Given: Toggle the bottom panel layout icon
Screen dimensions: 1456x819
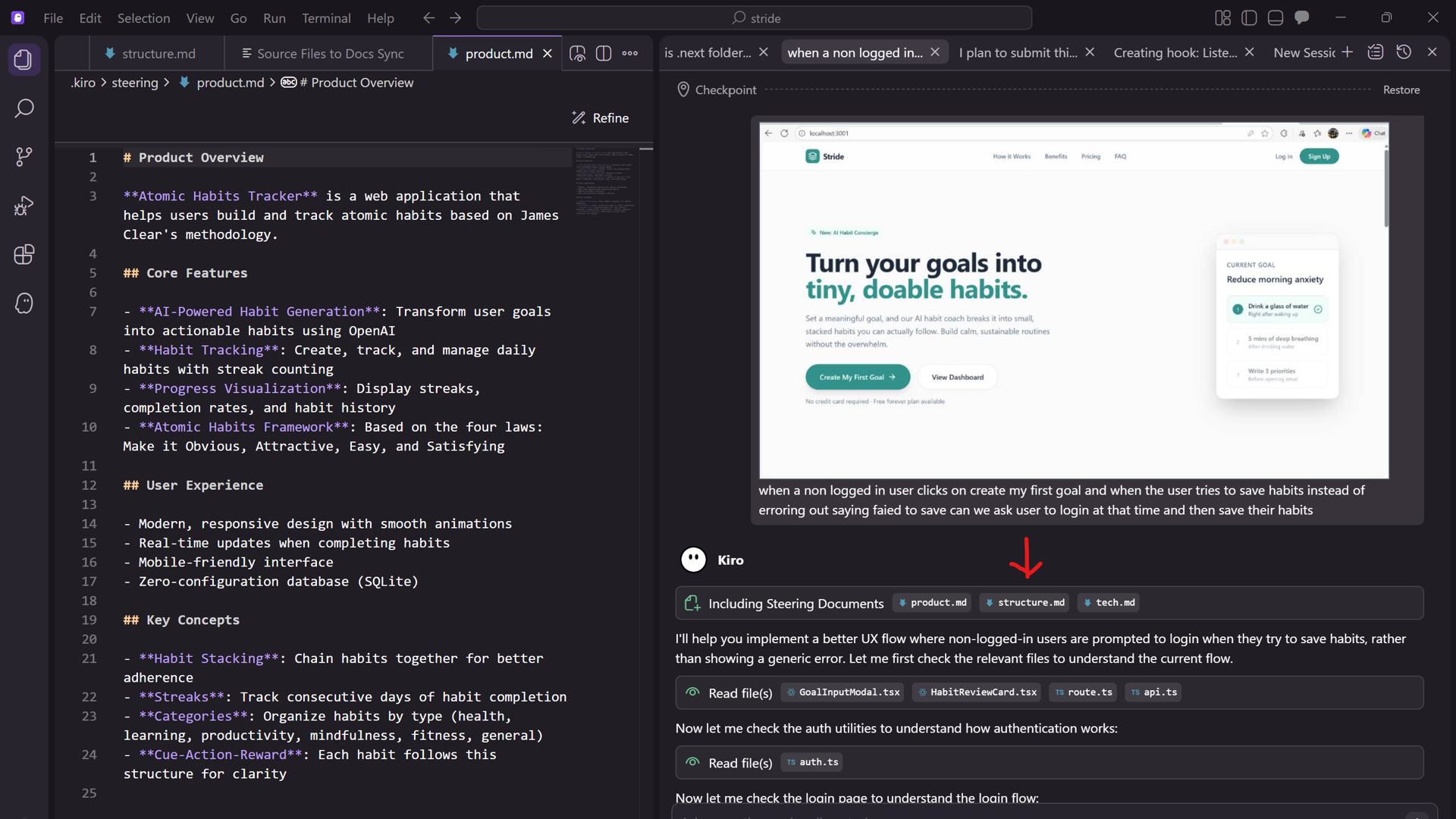Looking at the screenshot, I should pyautogui.click(x=1276, y=17).
